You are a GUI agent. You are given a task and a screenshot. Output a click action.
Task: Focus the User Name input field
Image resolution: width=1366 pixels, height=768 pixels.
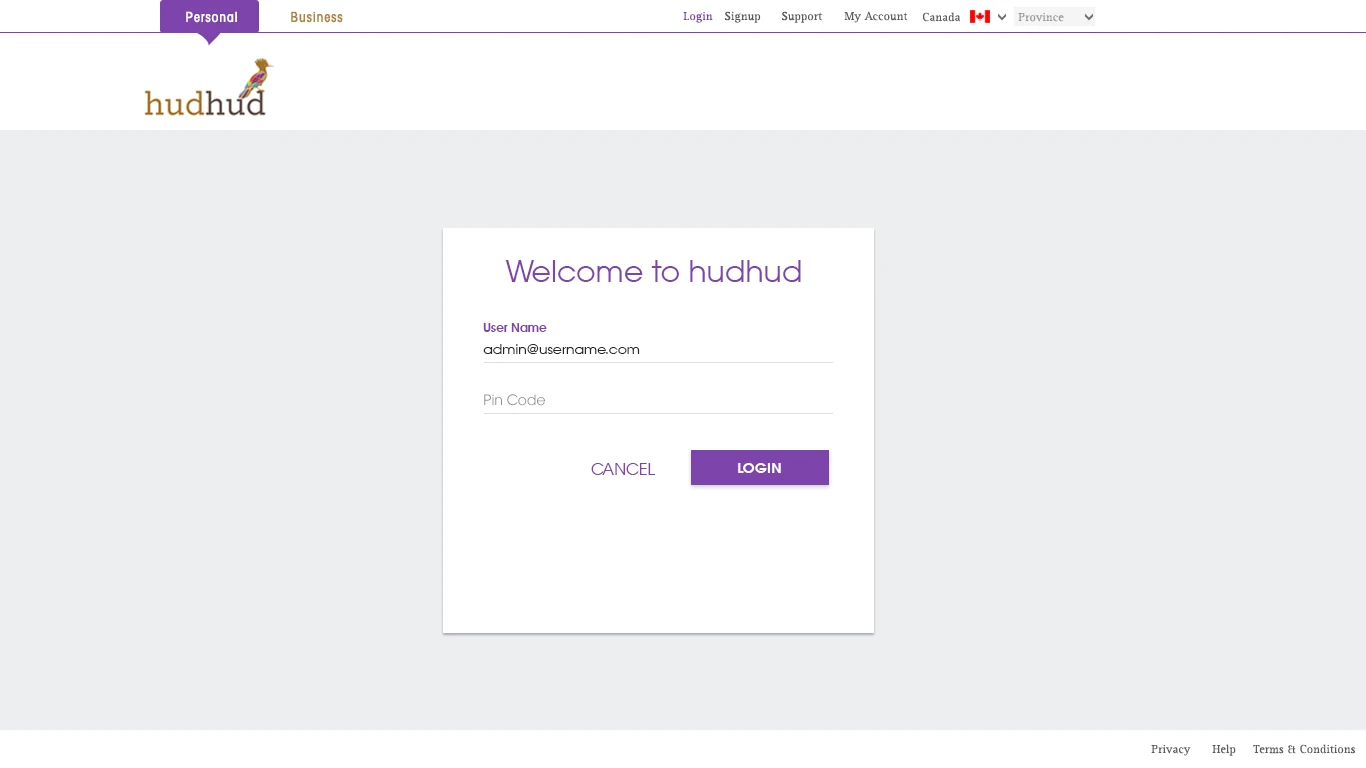(658, 350)
